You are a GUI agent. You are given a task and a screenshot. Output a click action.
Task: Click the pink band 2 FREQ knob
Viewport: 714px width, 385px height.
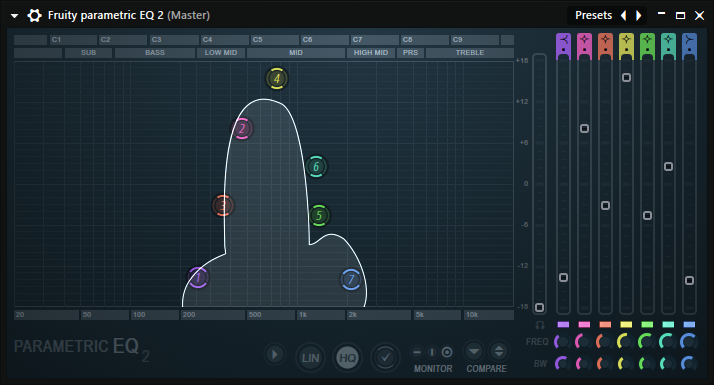tap(583, 341)
